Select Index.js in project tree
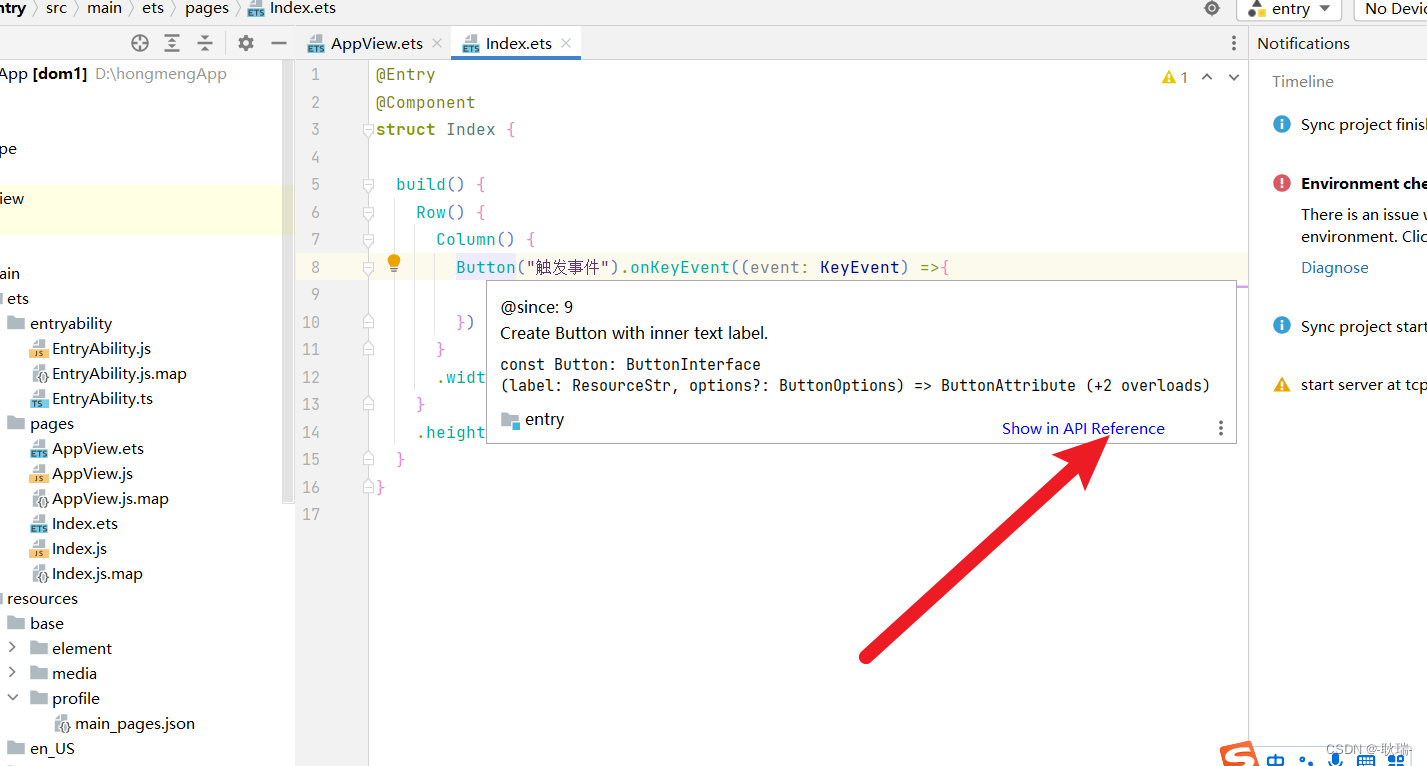This screenshot has height=766, width=1427. [x=79, y=548]
